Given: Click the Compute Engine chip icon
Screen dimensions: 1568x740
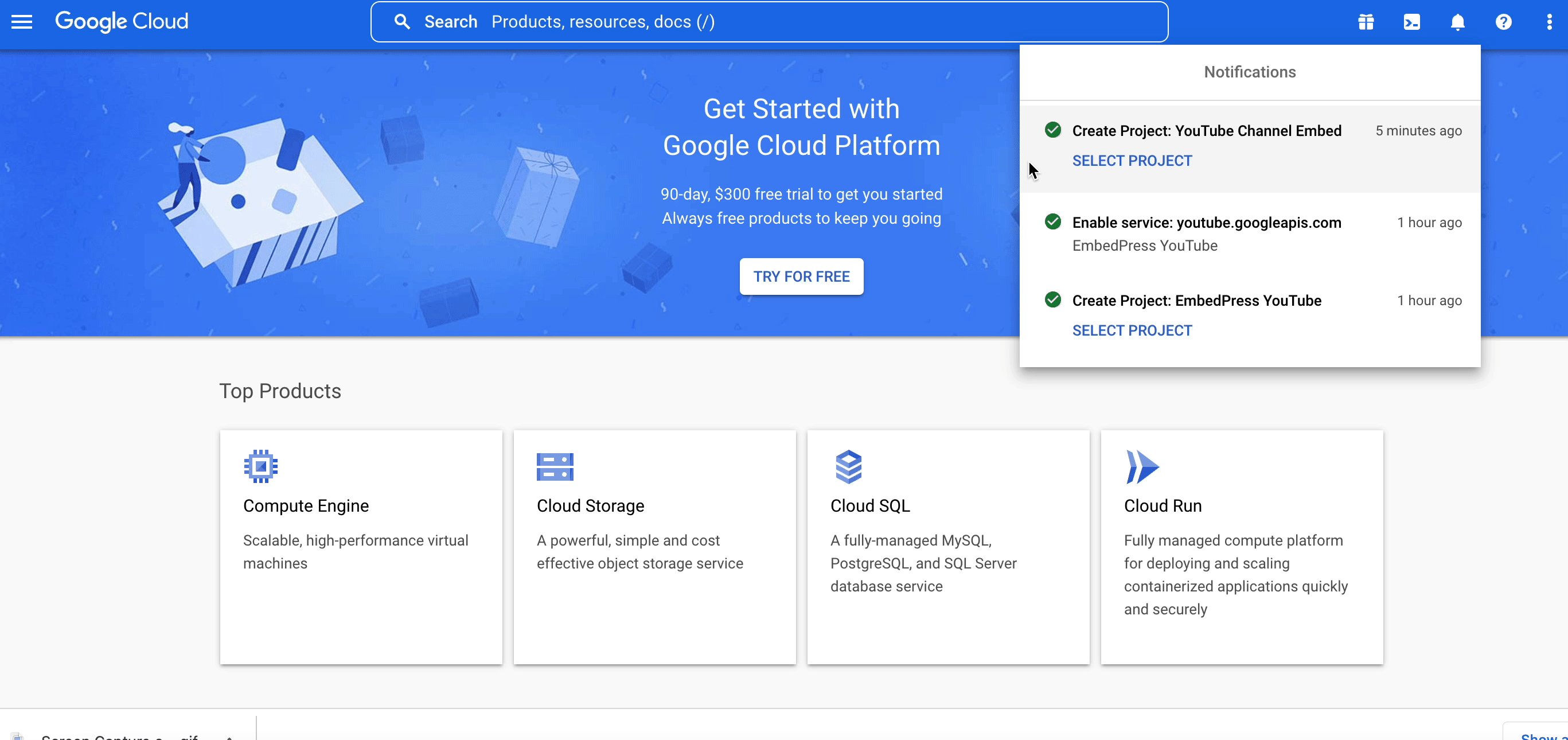Looking at the screenshot, I should tap(260, 466).
